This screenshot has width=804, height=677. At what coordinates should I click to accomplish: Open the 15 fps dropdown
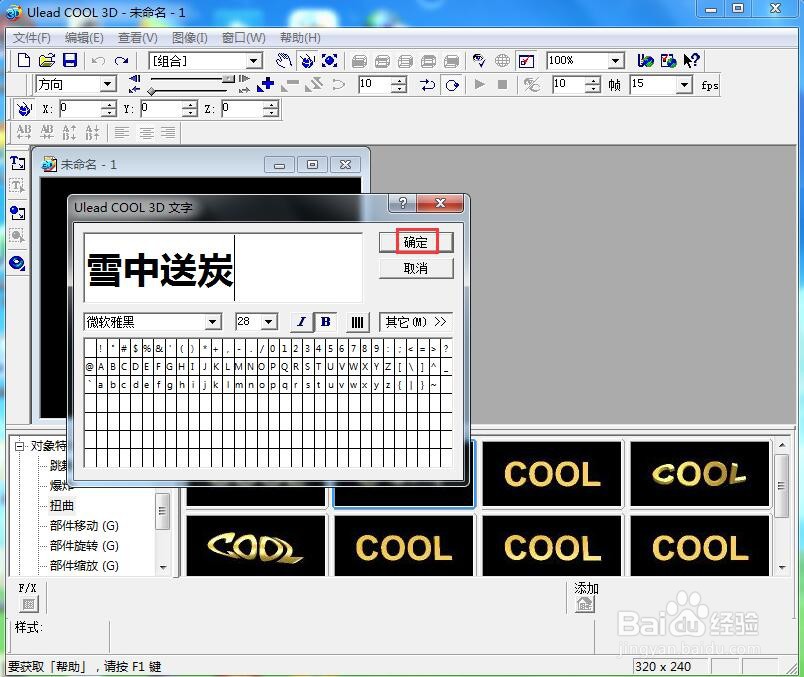(x=684, y=84)
